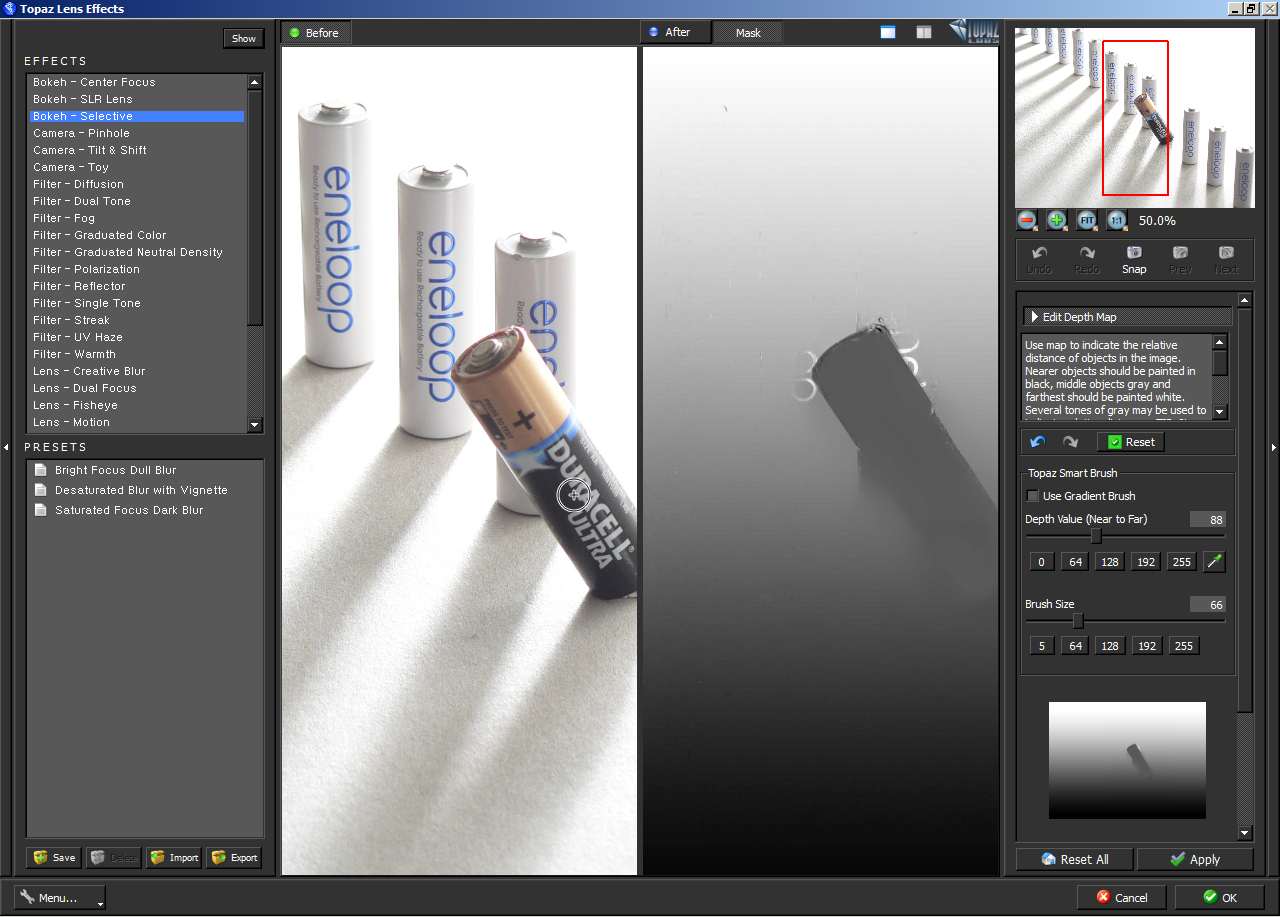
Task: Click the OK button
Action: [1220, 898]
